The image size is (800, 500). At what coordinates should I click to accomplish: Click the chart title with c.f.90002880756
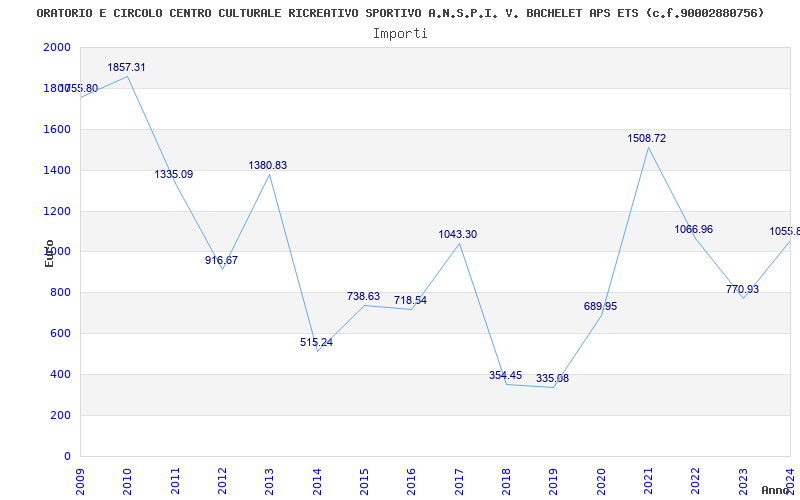pyautogui.click(x=400, y=13)
